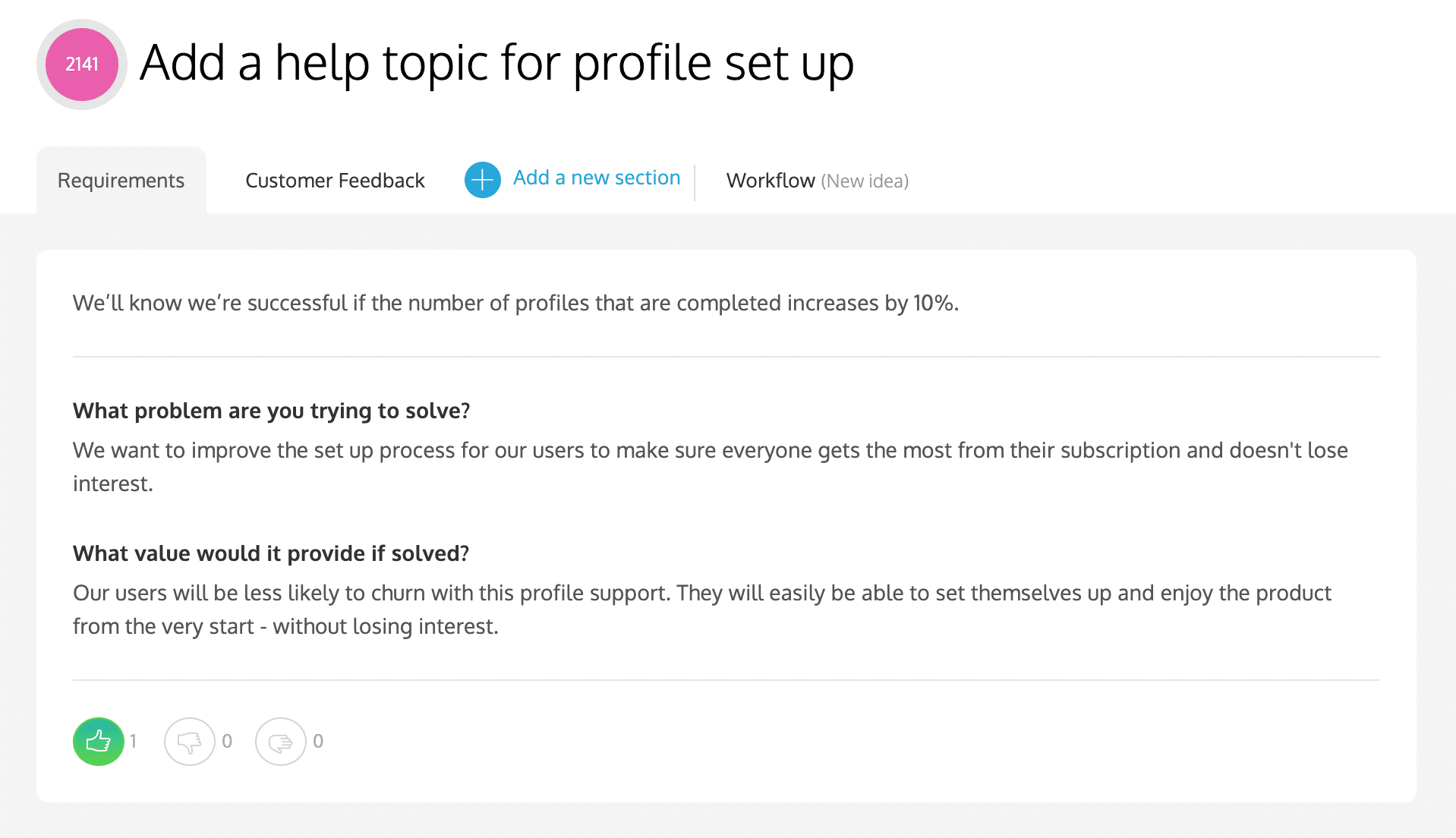Click the neutral sideways hand vote icon
The image size is (1456, 838).
[x=281, y=741]
